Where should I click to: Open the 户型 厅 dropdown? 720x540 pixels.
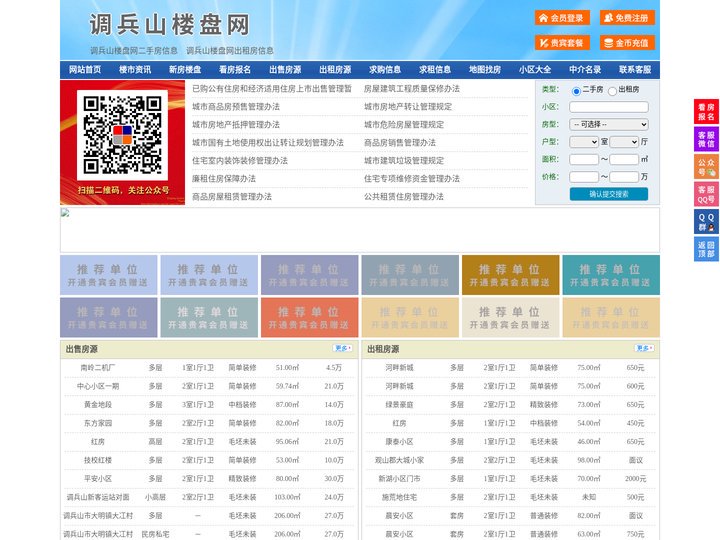624,142
